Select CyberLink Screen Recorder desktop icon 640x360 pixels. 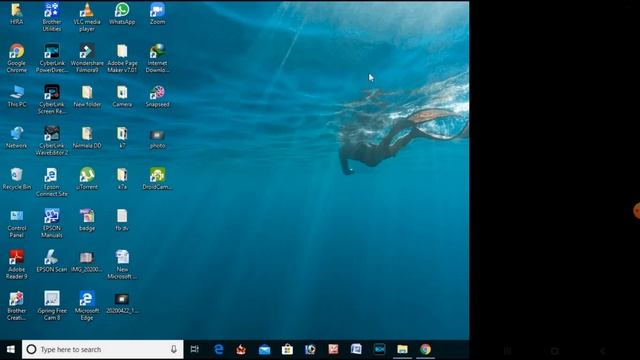[x=52, y=100]
